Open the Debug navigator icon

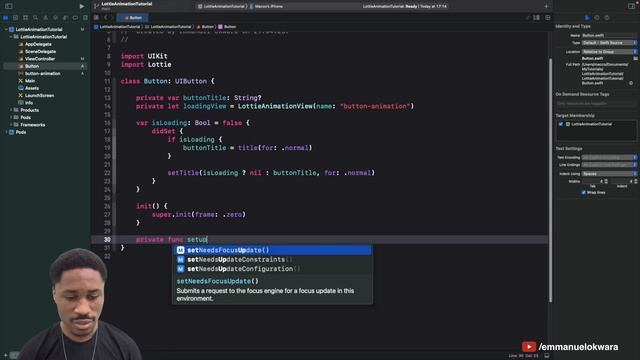coord(65,18)
